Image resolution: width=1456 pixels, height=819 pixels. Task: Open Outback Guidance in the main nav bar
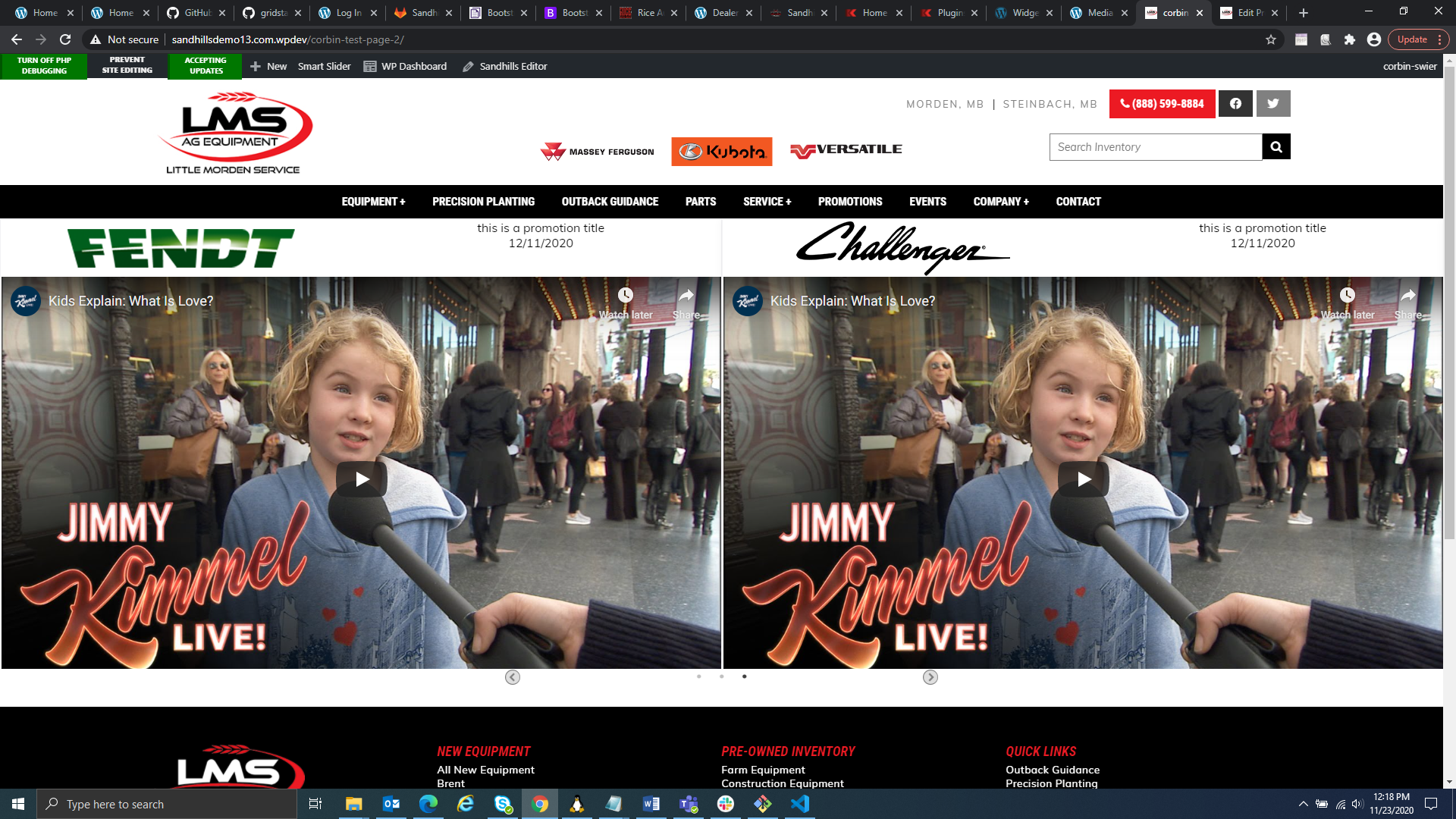610,202
